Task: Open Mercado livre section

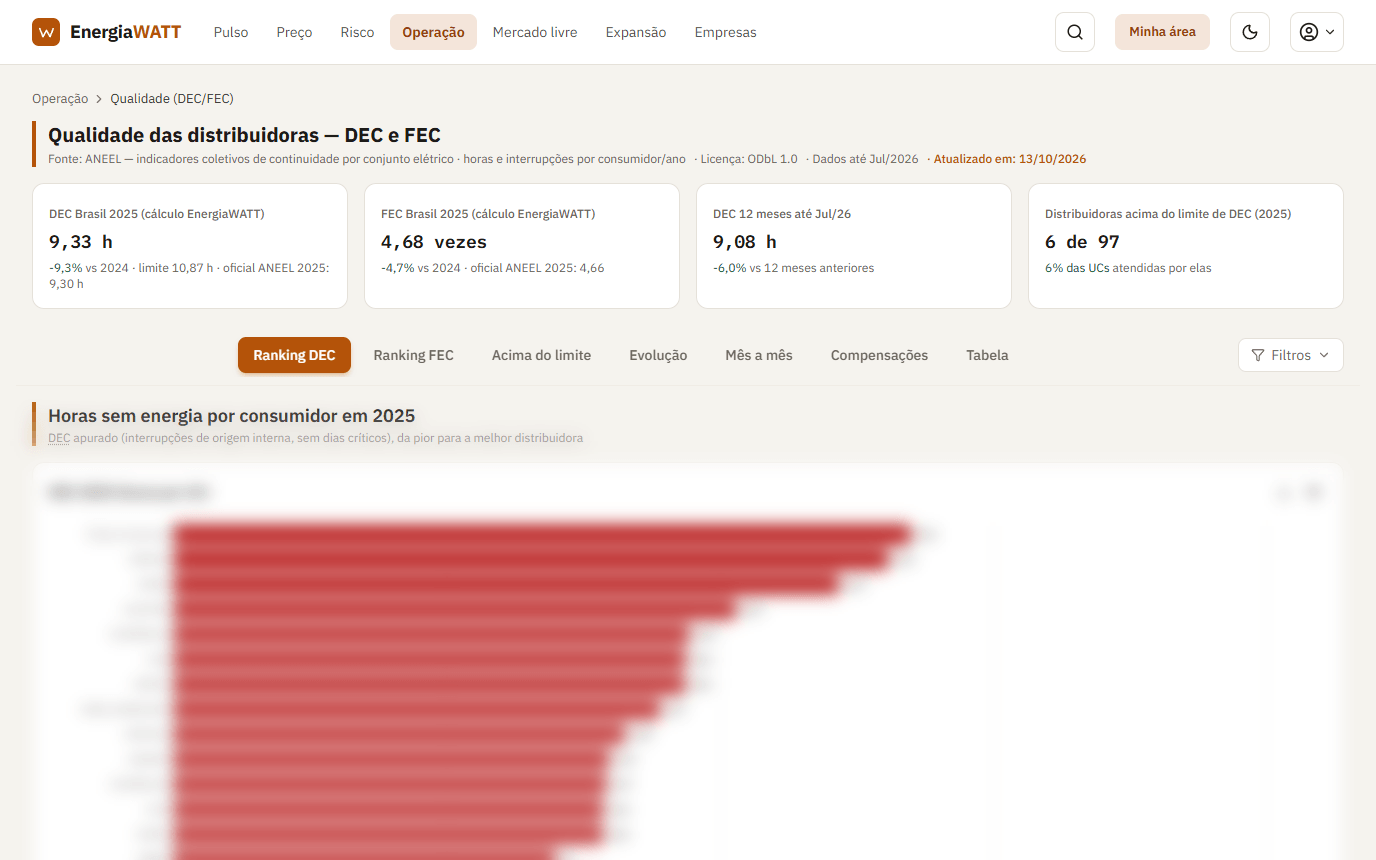Action: pos(535,32)
